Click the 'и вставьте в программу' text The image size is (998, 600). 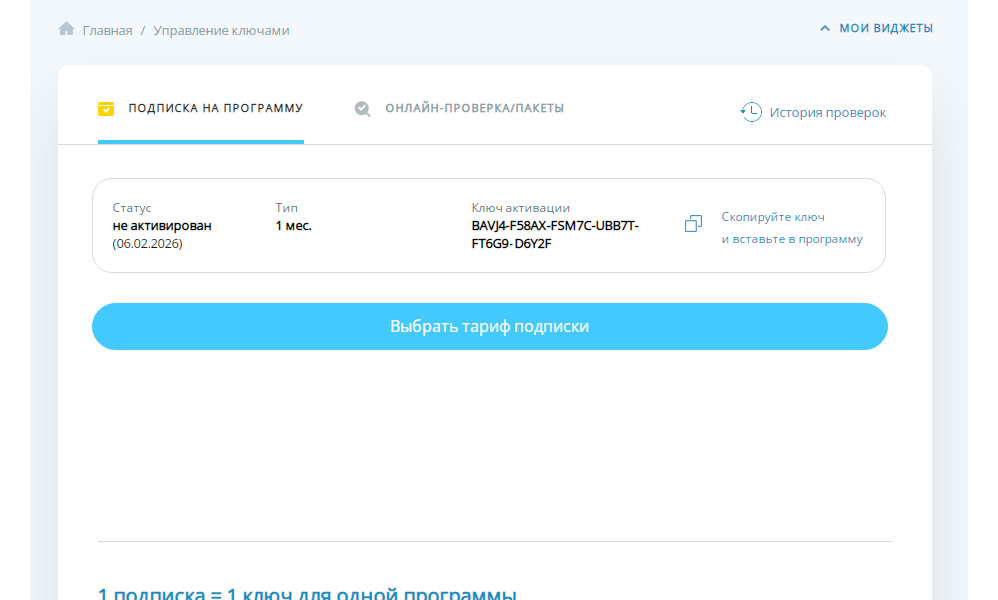click(x=791, y=239)
